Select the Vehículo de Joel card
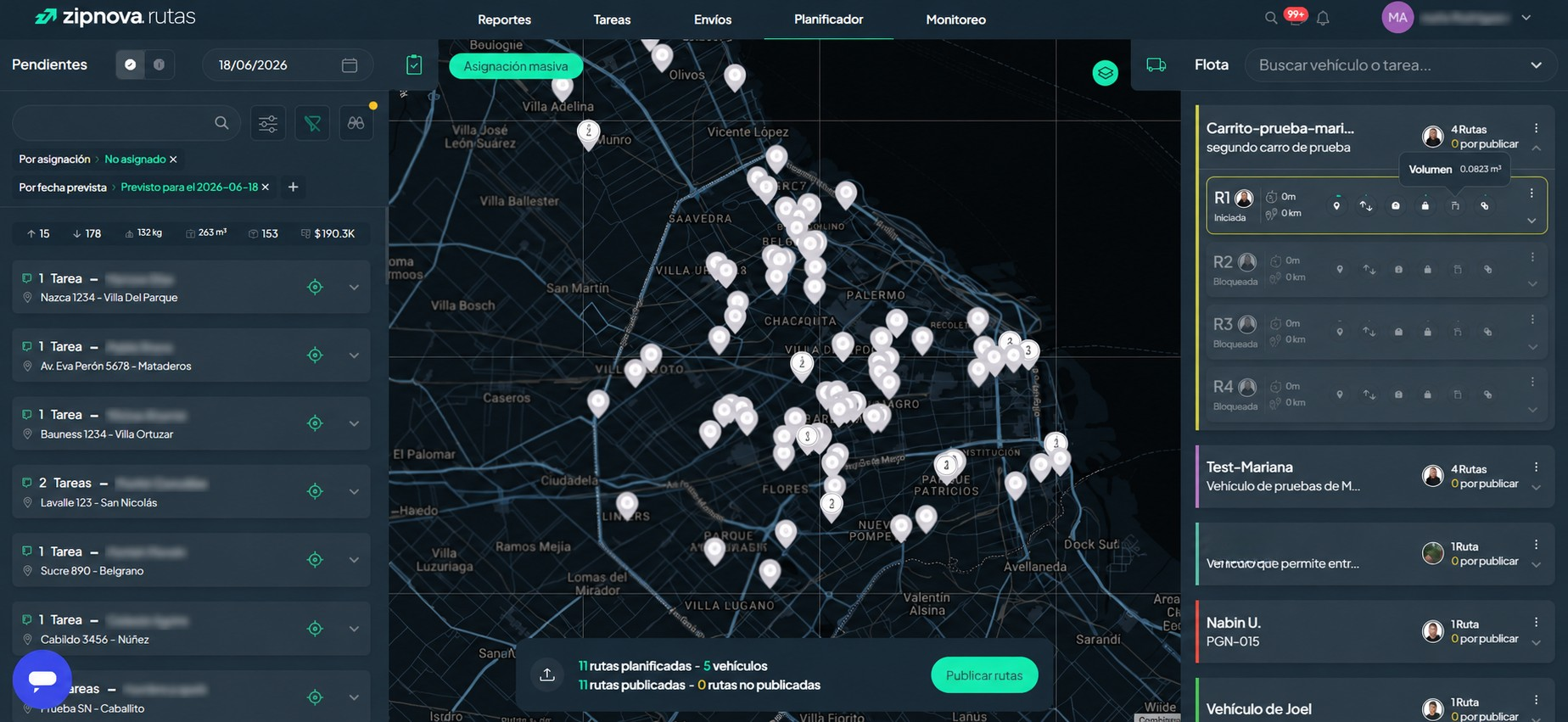This screenshot has width=1568, height=722. 1374,701
